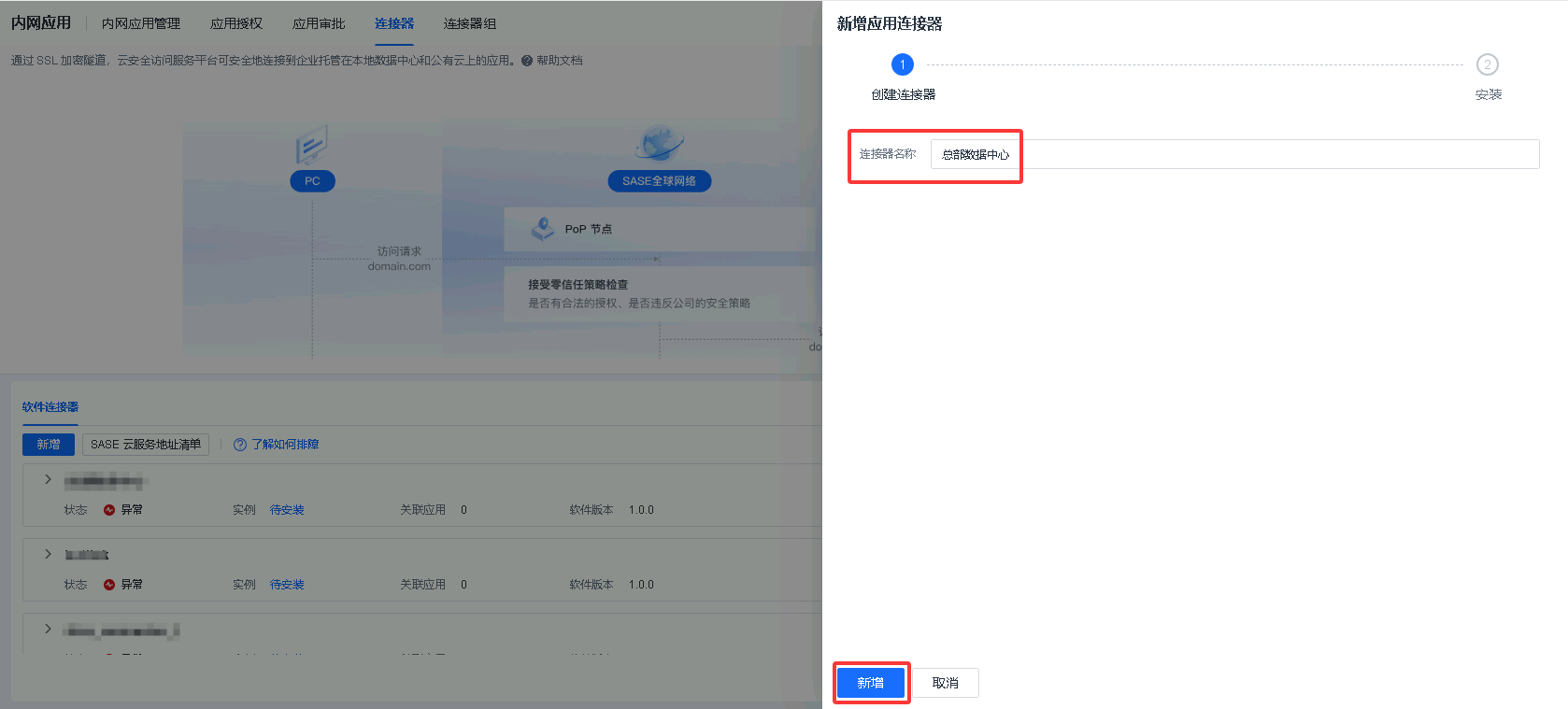This screenshot has height=709, width=1568.
Task: Click the 接受零信任策略检查 heading
Action: (x=577, y=285)
